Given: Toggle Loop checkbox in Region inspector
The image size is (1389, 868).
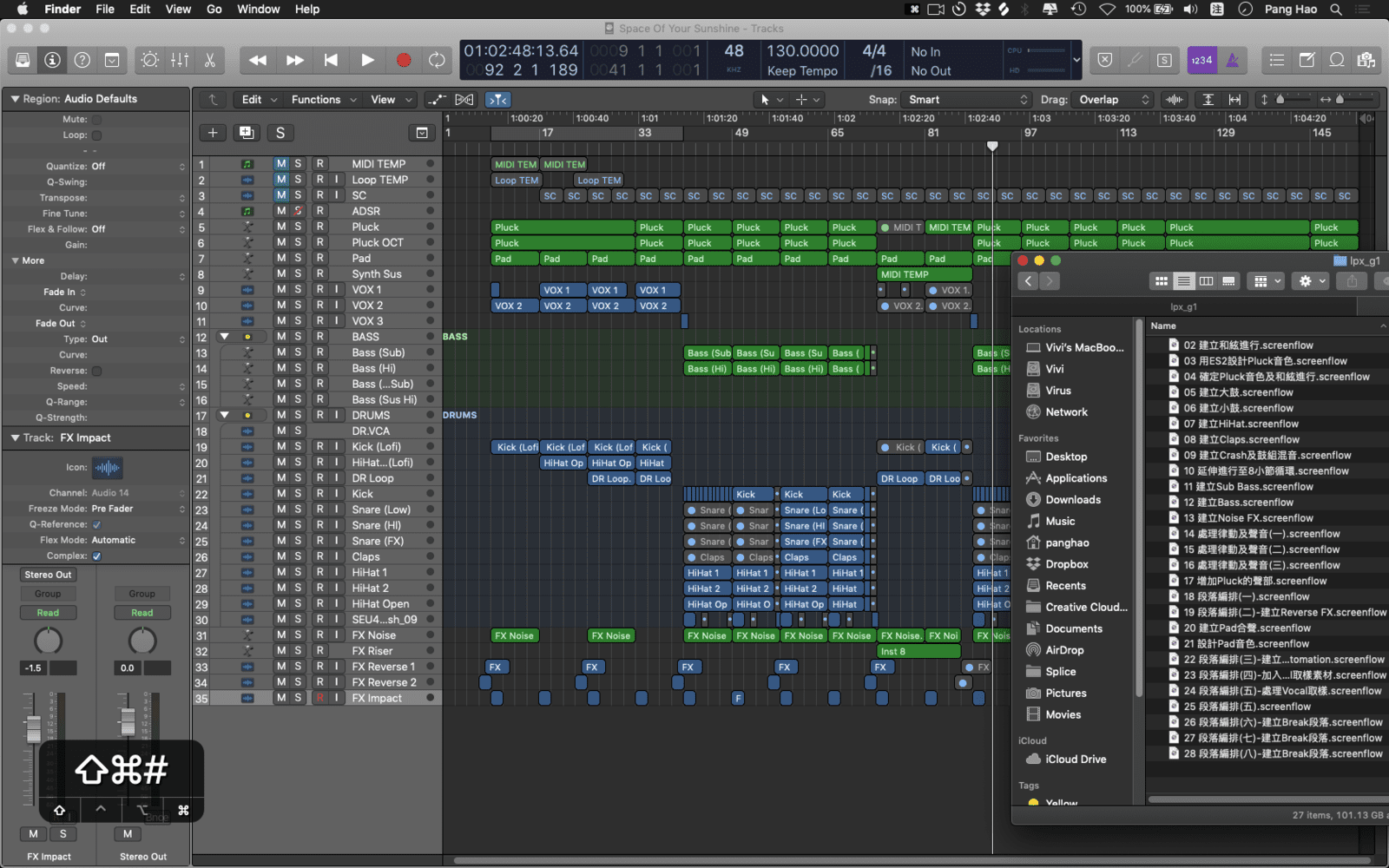Looking at the screenshot, I should (x=96, y=135).
